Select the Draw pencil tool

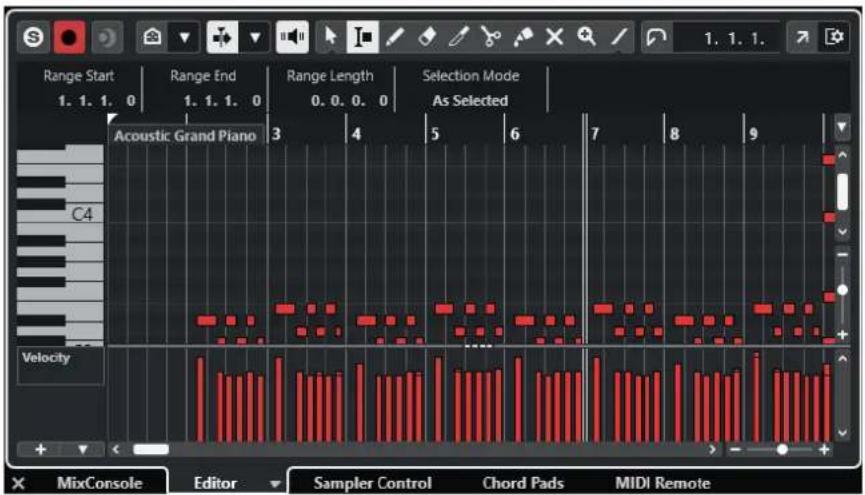(394, 38)
